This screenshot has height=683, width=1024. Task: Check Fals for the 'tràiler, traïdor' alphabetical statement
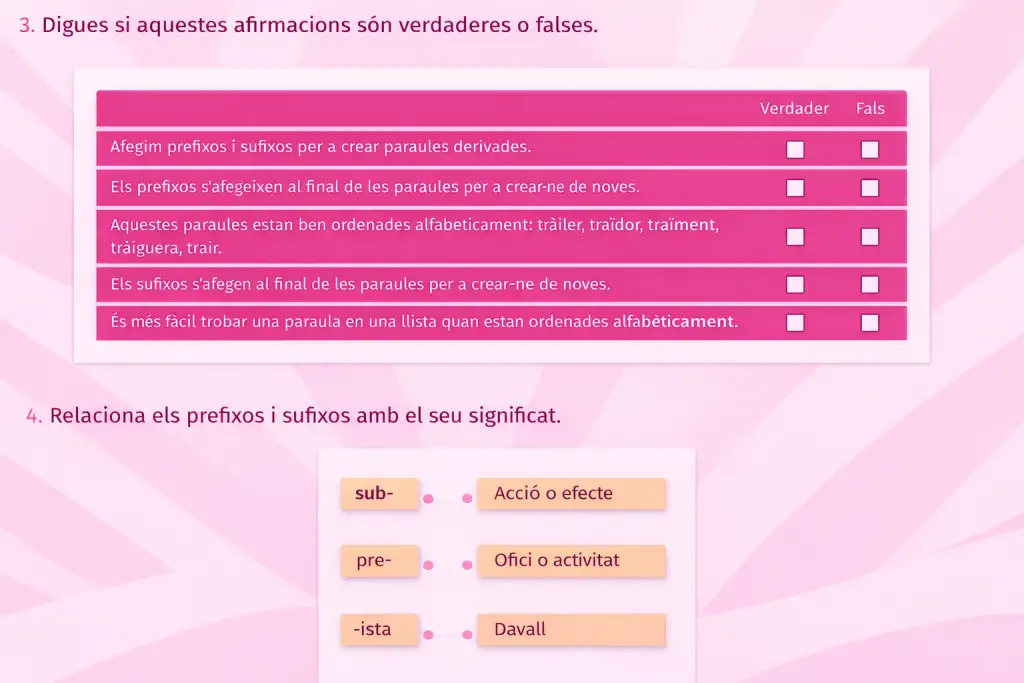[870, 236]
